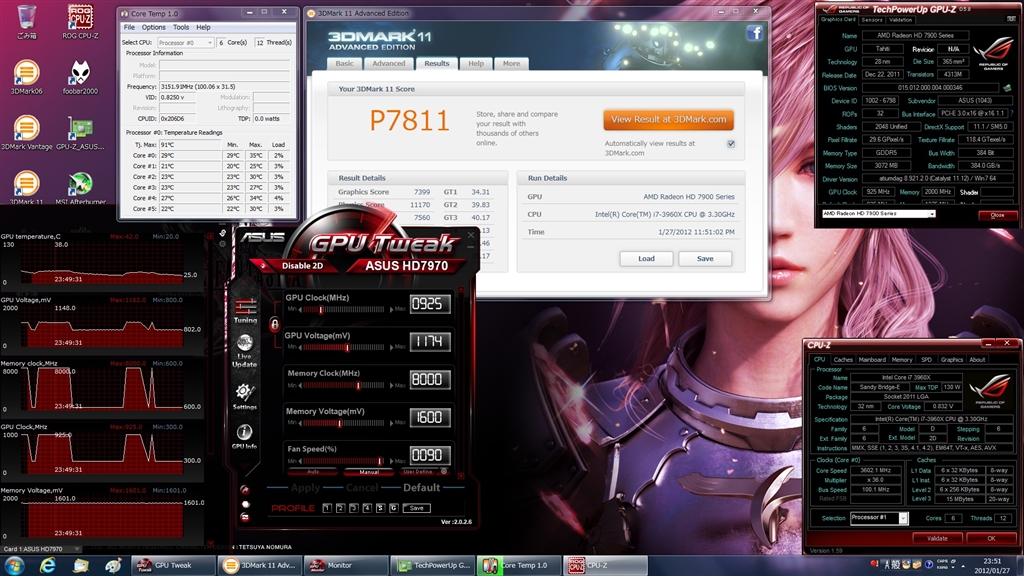Screen dimensions: 1024x576
Task: Switch to the Advanced tab in 3DMark 11
Action: (389, 63)
